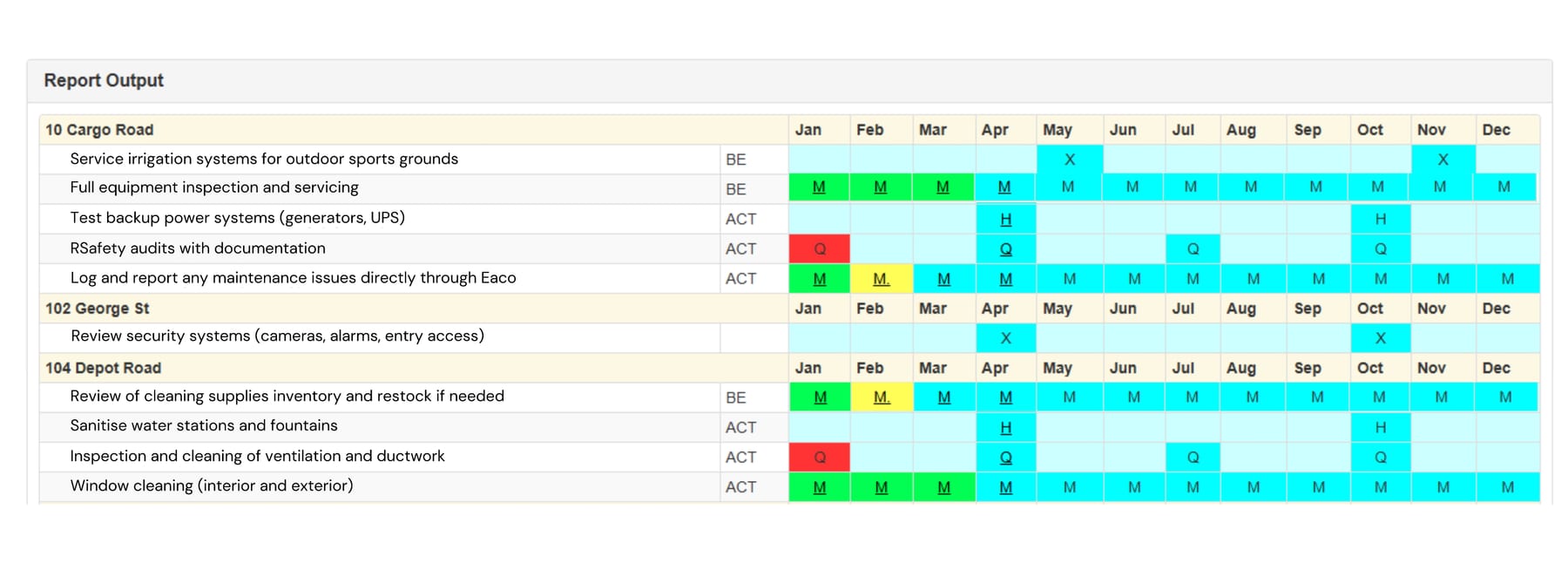This screenshot has width=1568, height=570.
Task: Select red January Q cell for ventilation and ductwork
Action: 820,458
